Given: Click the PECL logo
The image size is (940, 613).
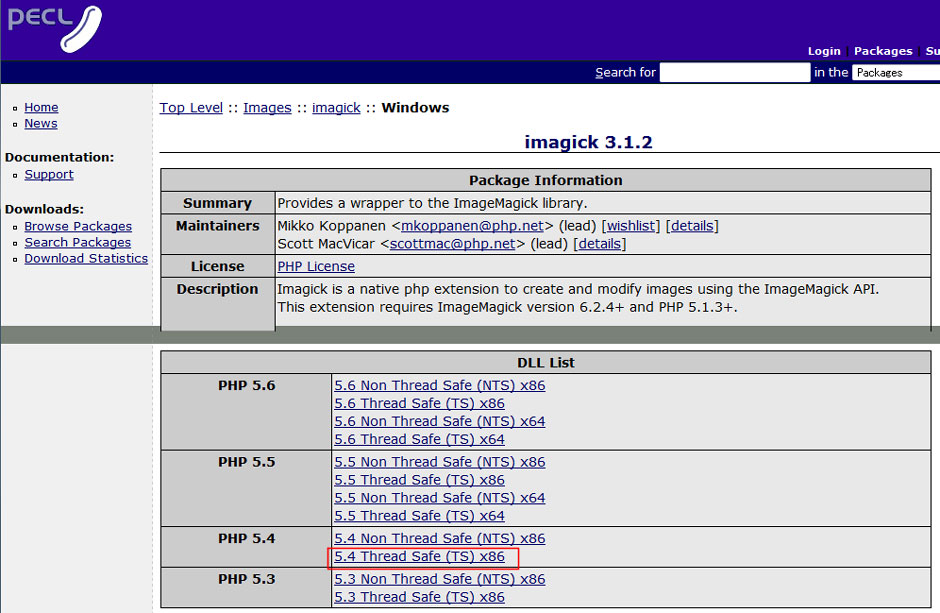Looking at the screenshot, I should (x=55, y=28).
